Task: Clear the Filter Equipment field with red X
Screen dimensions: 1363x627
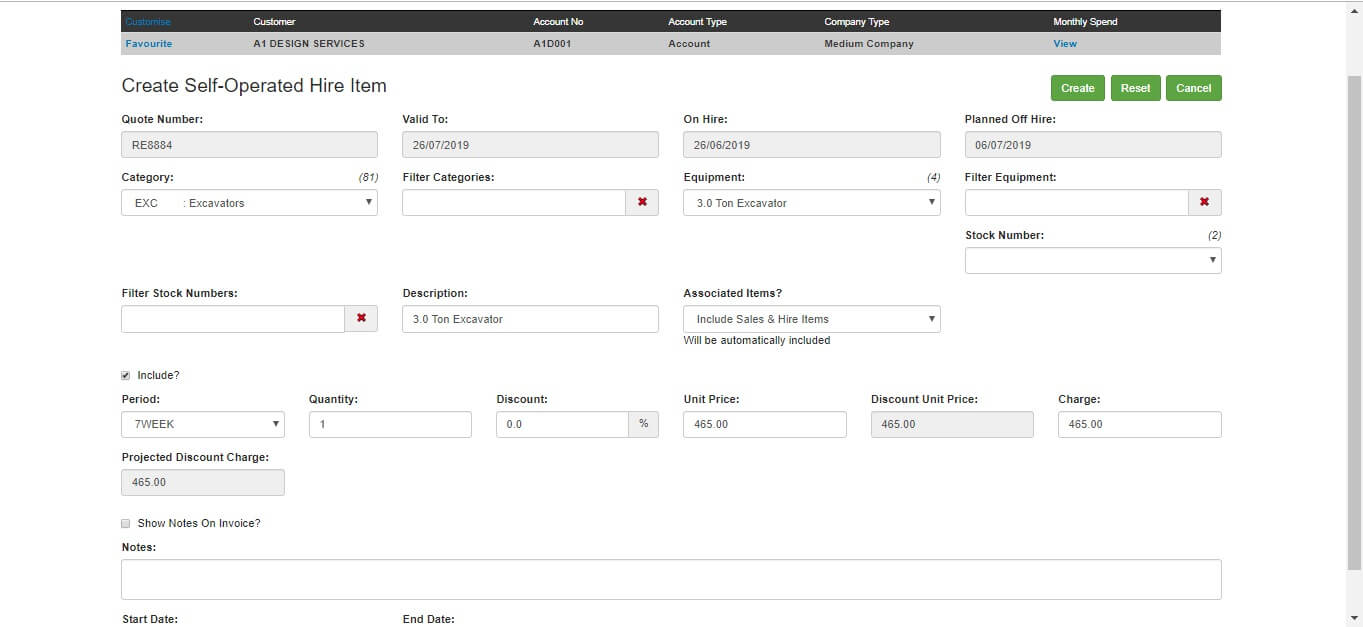Action: pos(1204,203)
